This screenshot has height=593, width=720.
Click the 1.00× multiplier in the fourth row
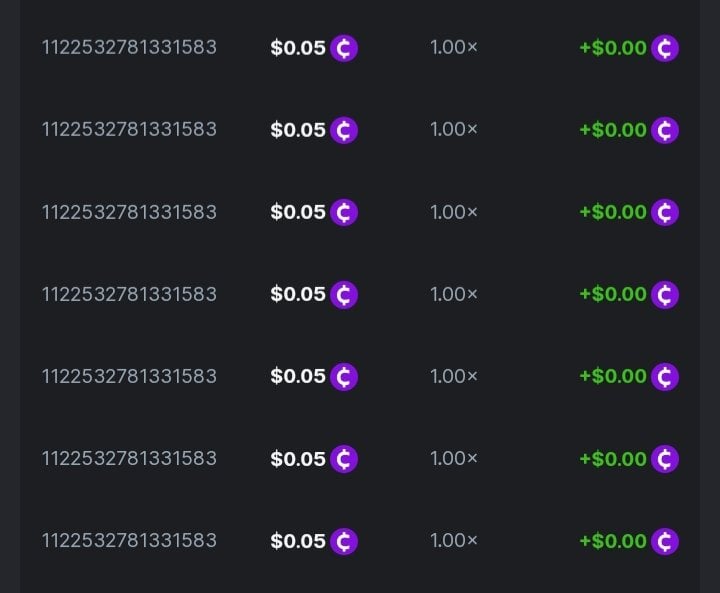point(454,294)
